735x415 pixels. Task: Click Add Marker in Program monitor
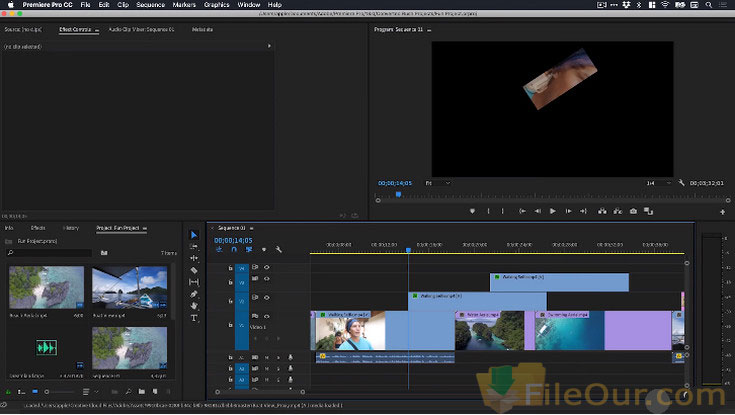coord(472,211)
